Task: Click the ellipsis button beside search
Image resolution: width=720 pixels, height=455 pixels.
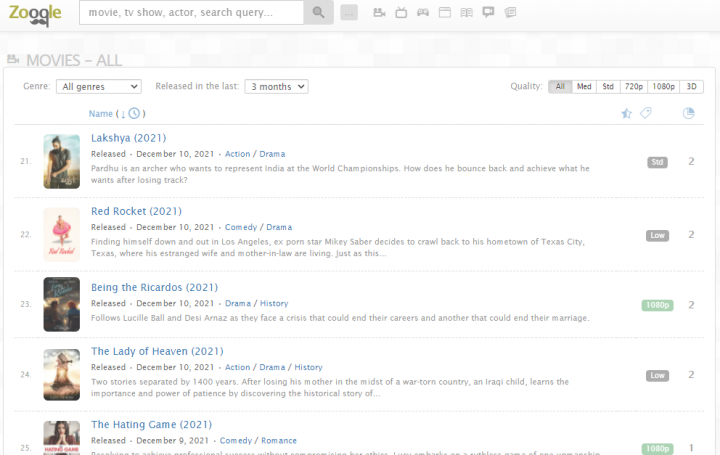Action: pos(349,13)
